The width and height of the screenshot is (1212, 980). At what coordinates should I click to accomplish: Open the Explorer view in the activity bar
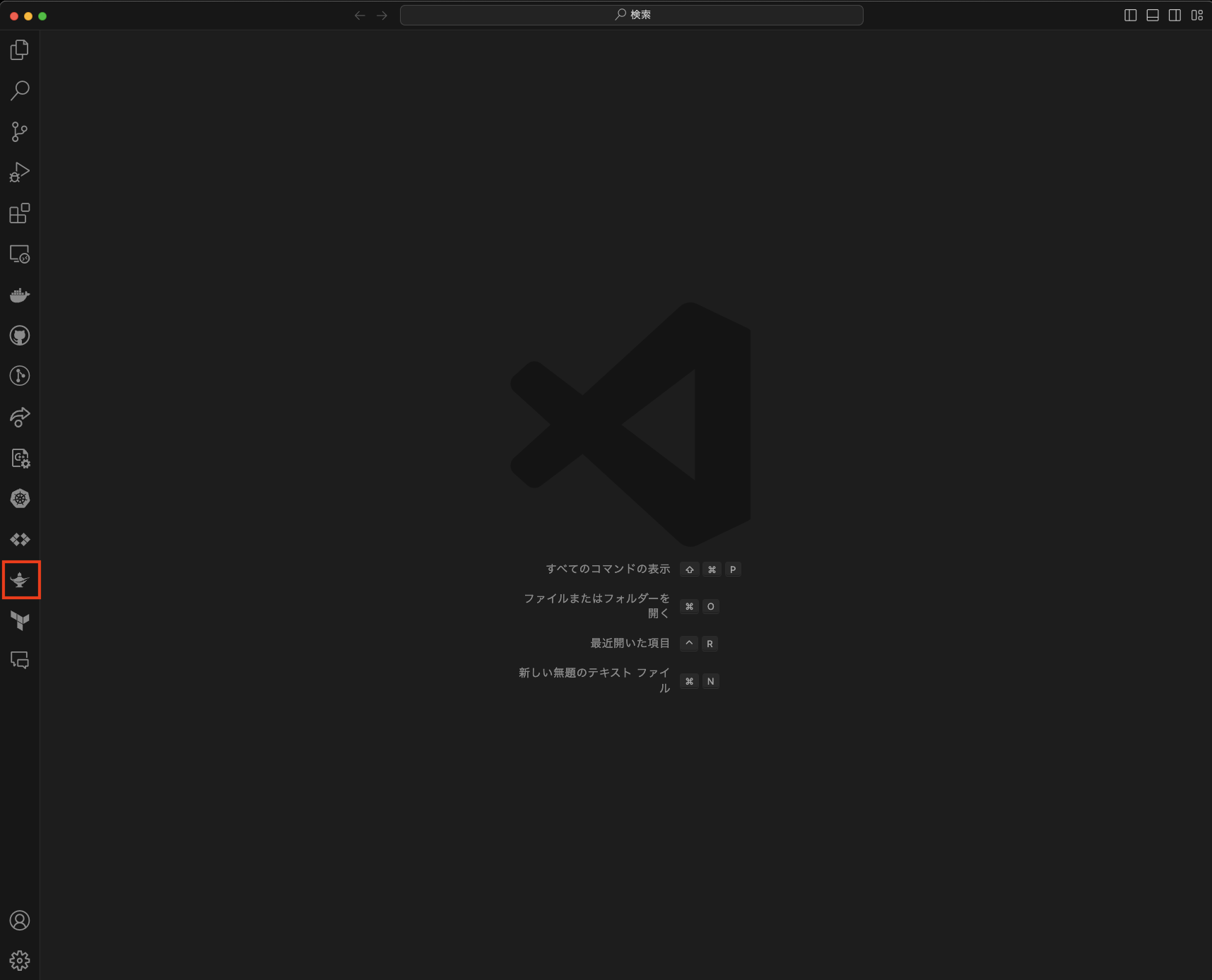click(x=20, y=49)
